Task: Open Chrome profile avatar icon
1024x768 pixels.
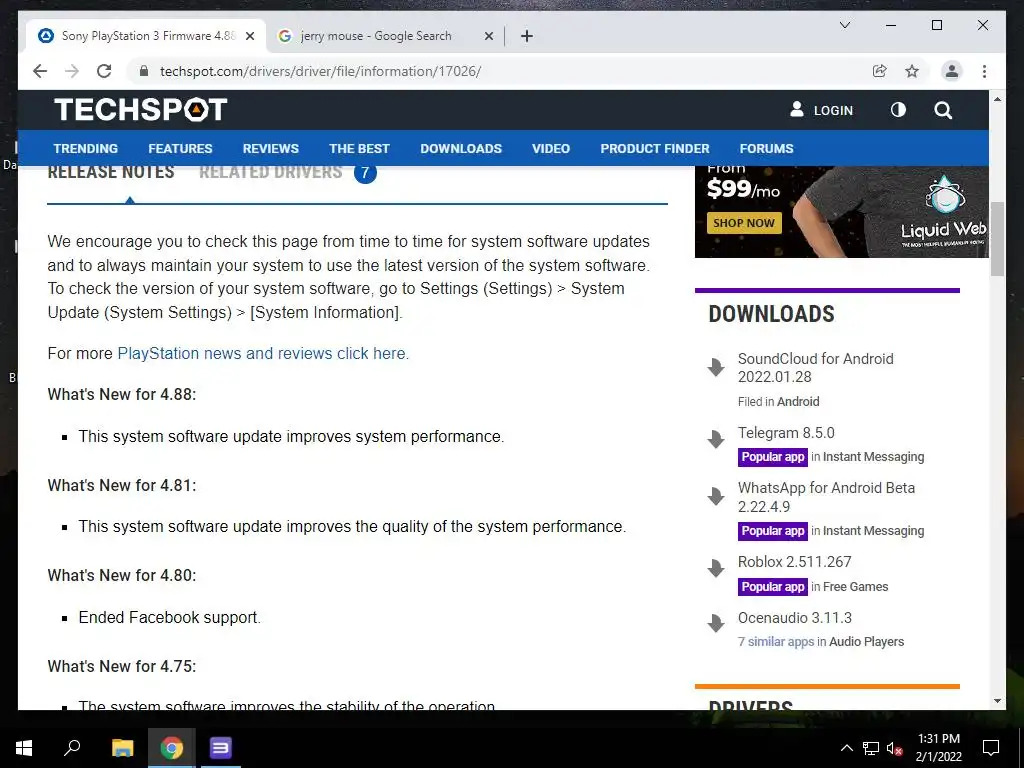Action: click(x=952, y=71)
